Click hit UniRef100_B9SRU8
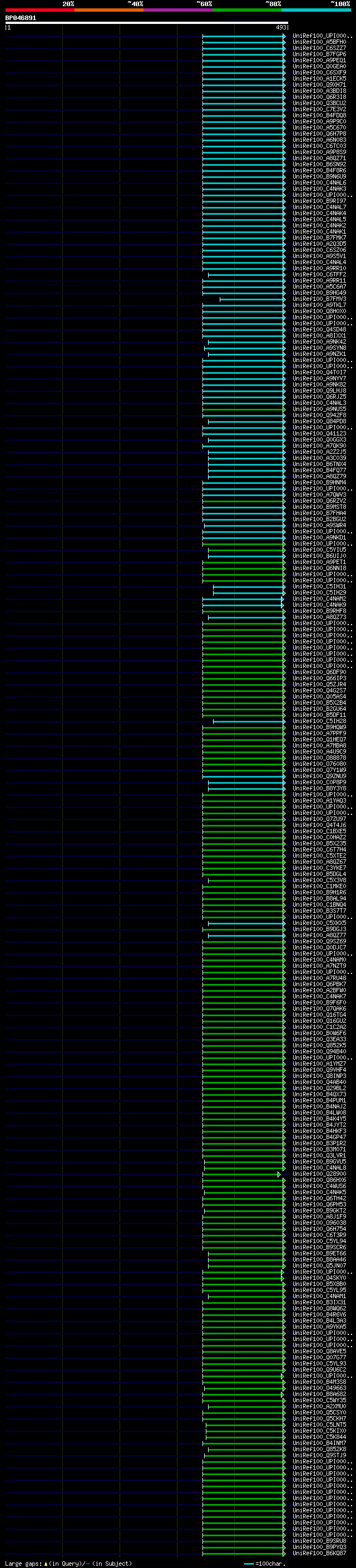This screenshot has height=1568, width=356. pyautogui.click(x=319, y=1542)
